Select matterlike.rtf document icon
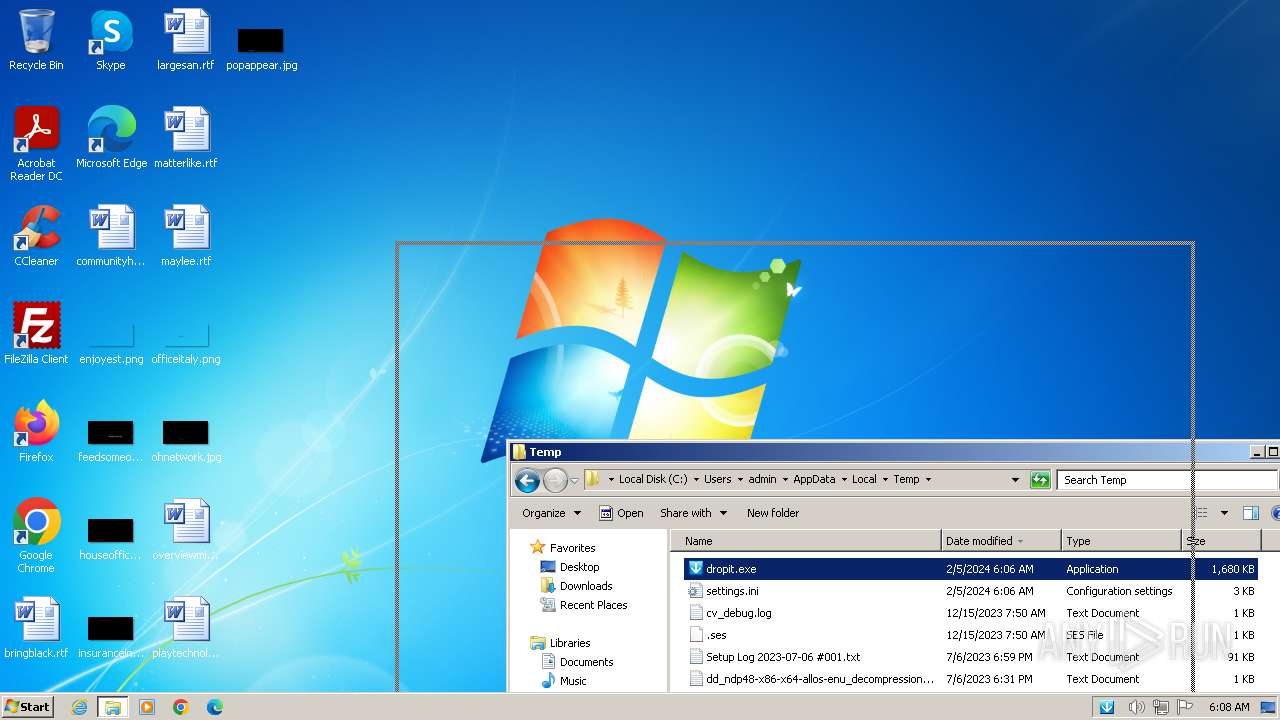 tap(186, 138)
